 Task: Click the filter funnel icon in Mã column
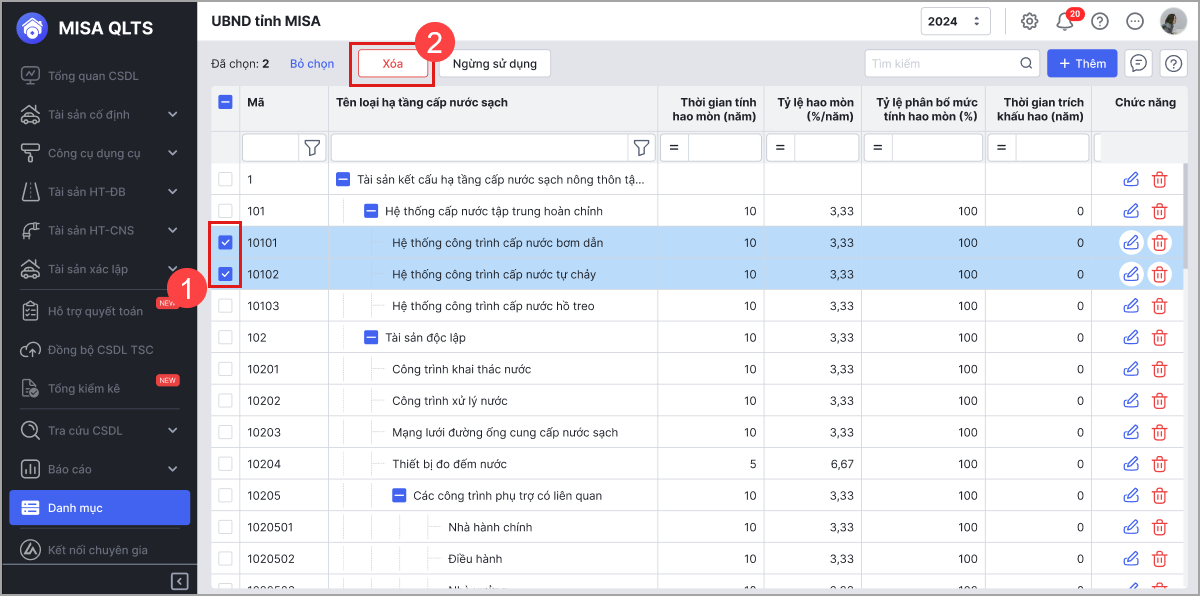[313, 148]
